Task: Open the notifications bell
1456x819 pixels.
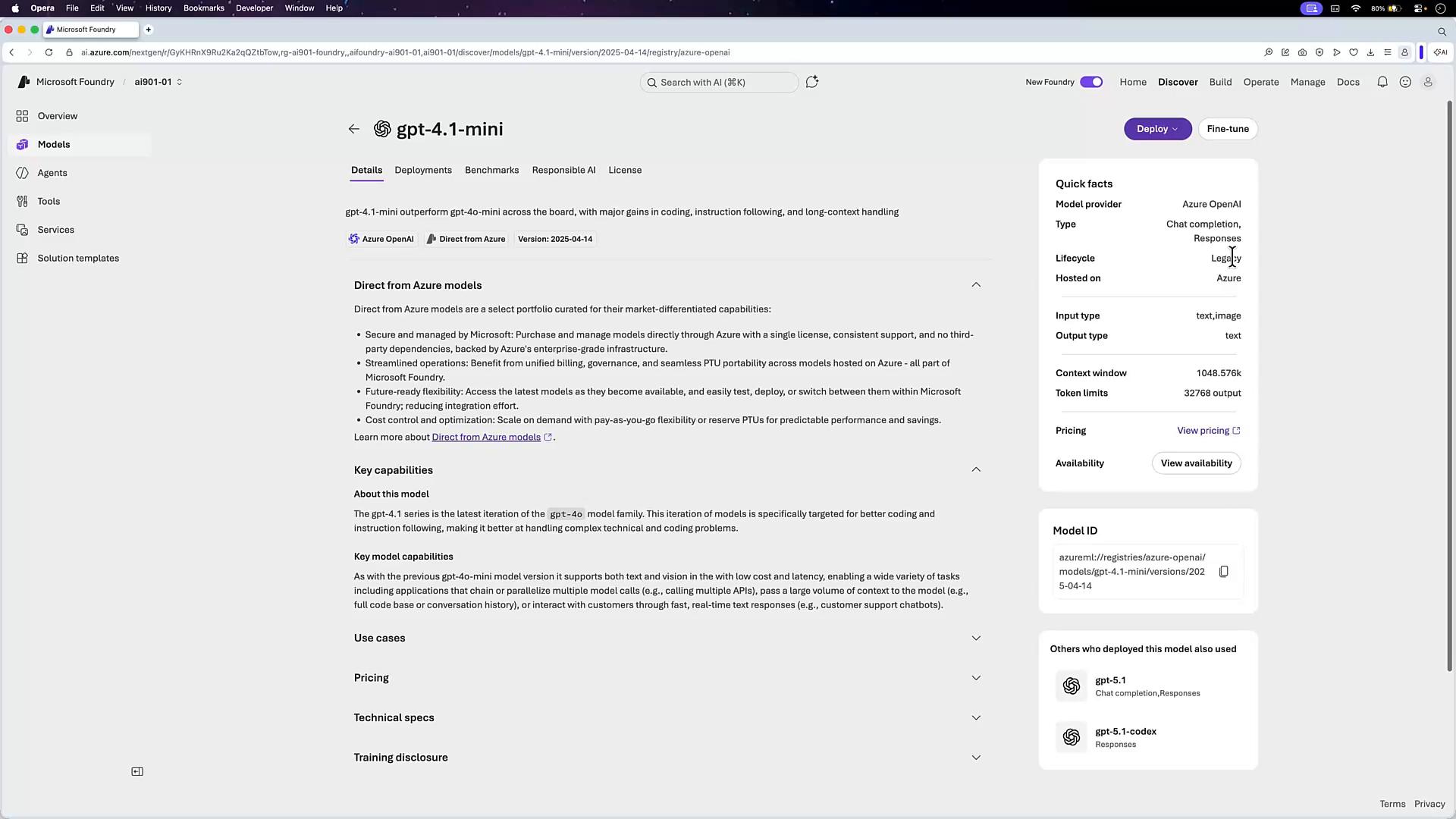Action: click(x=1382, y=82)
